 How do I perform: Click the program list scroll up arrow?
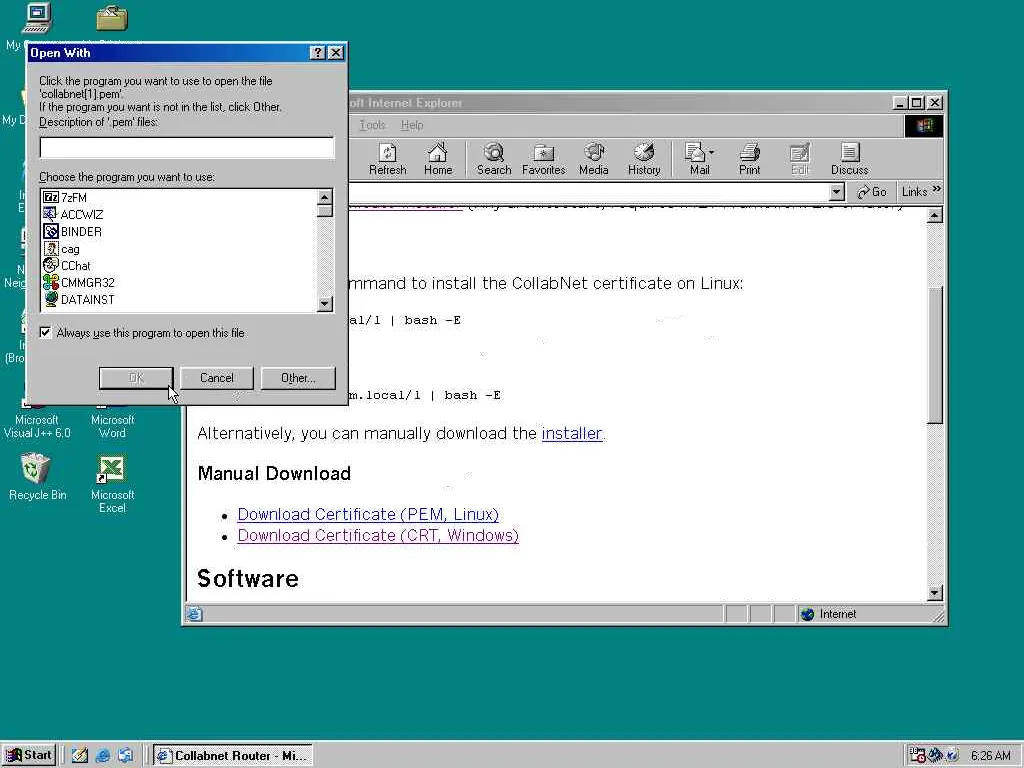tap(325, 197)
